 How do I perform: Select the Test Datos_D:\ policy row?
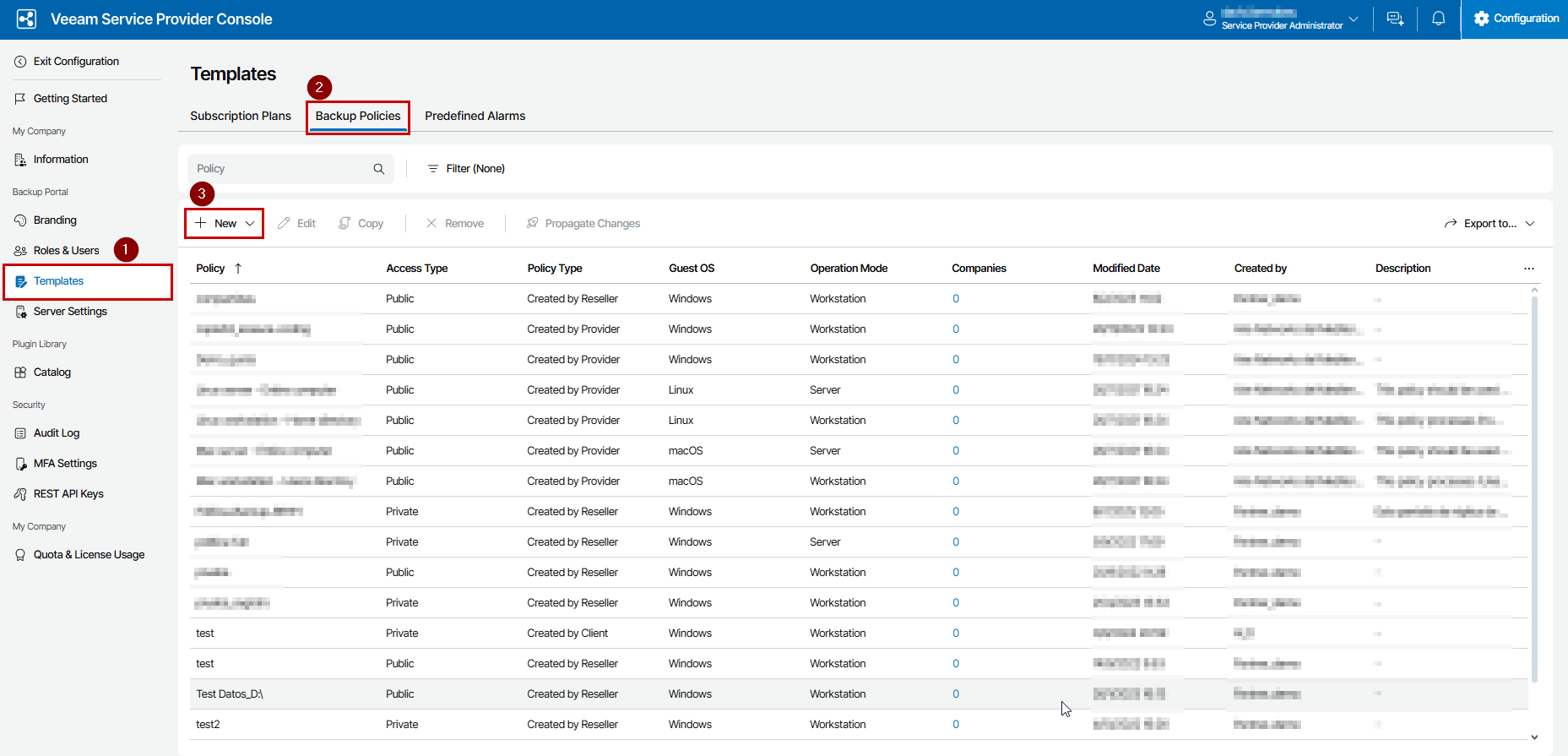(x=230, y=694)
